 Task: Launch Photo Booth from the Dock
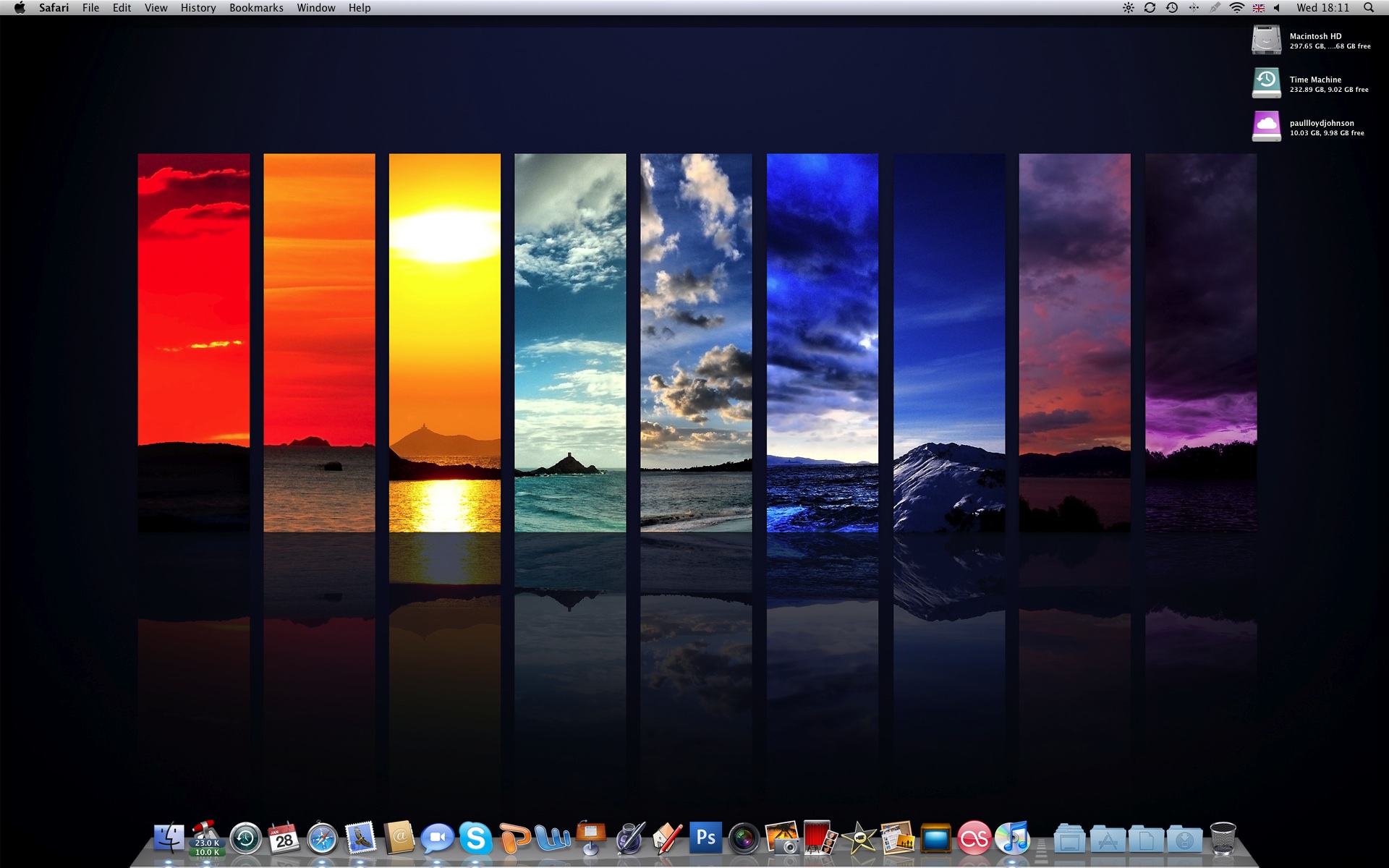coord(821,838)
